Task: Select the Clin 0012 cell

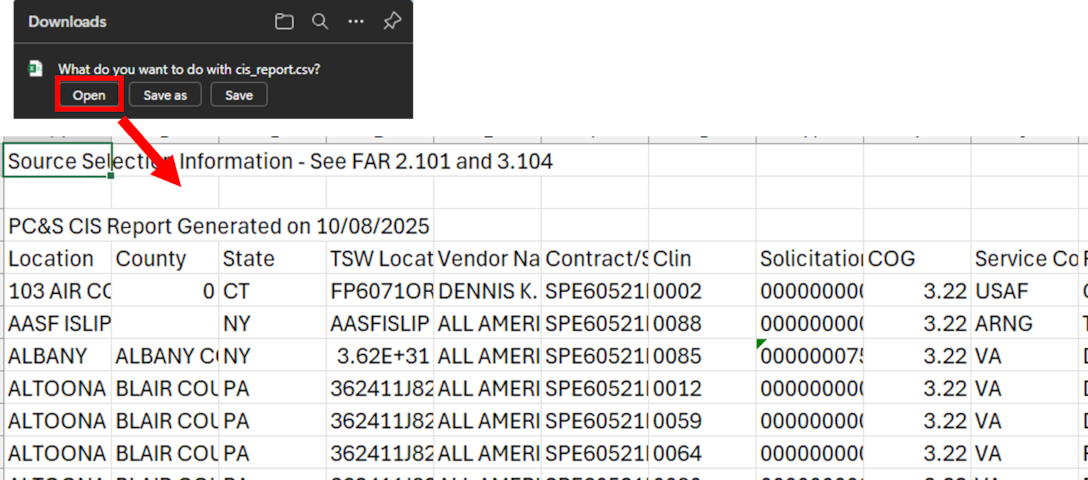Action: pos(702,388)
